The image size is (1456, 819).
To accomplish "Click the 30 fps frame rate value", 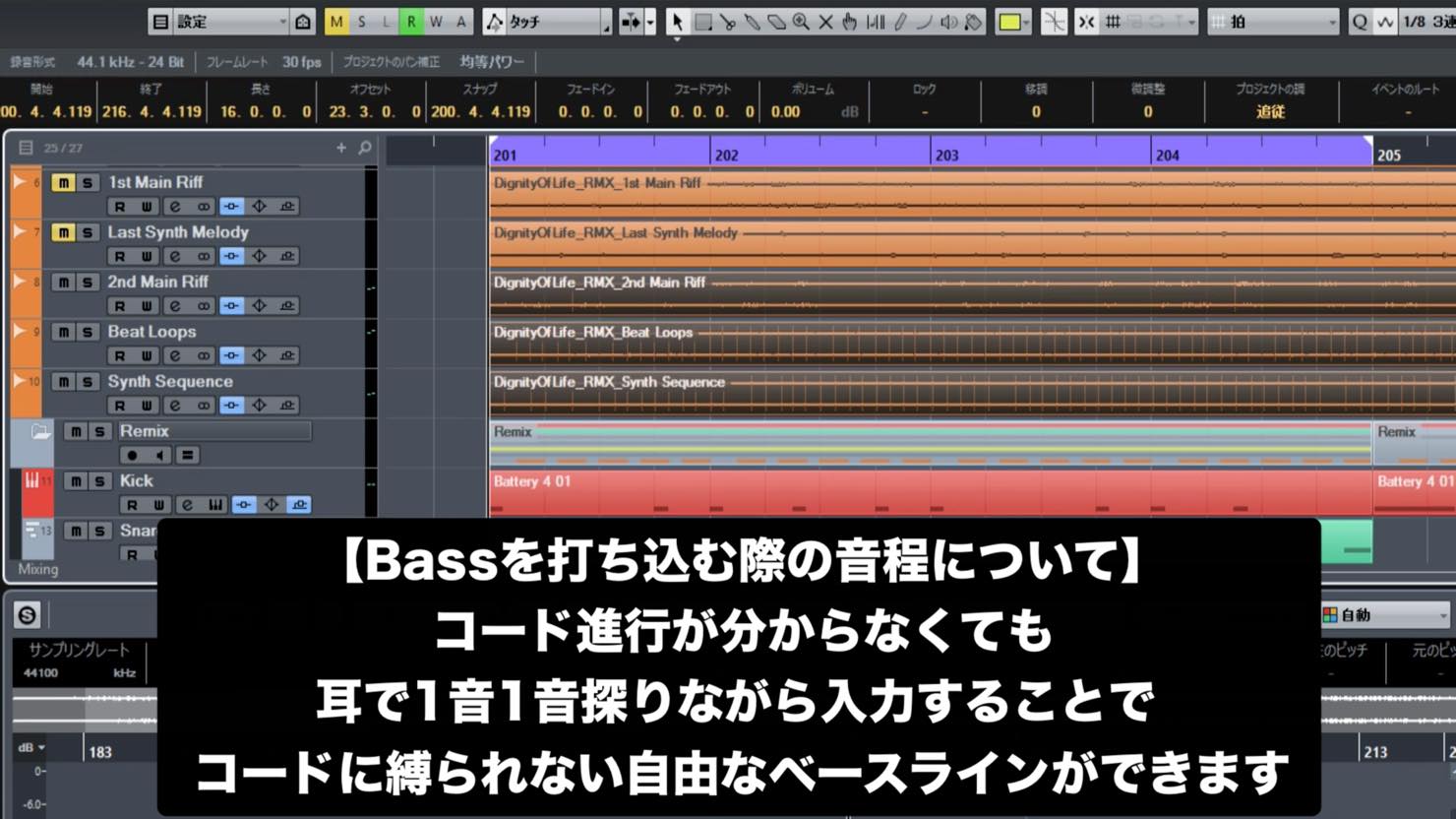I will pyautogui.click(x=302, y=62).
